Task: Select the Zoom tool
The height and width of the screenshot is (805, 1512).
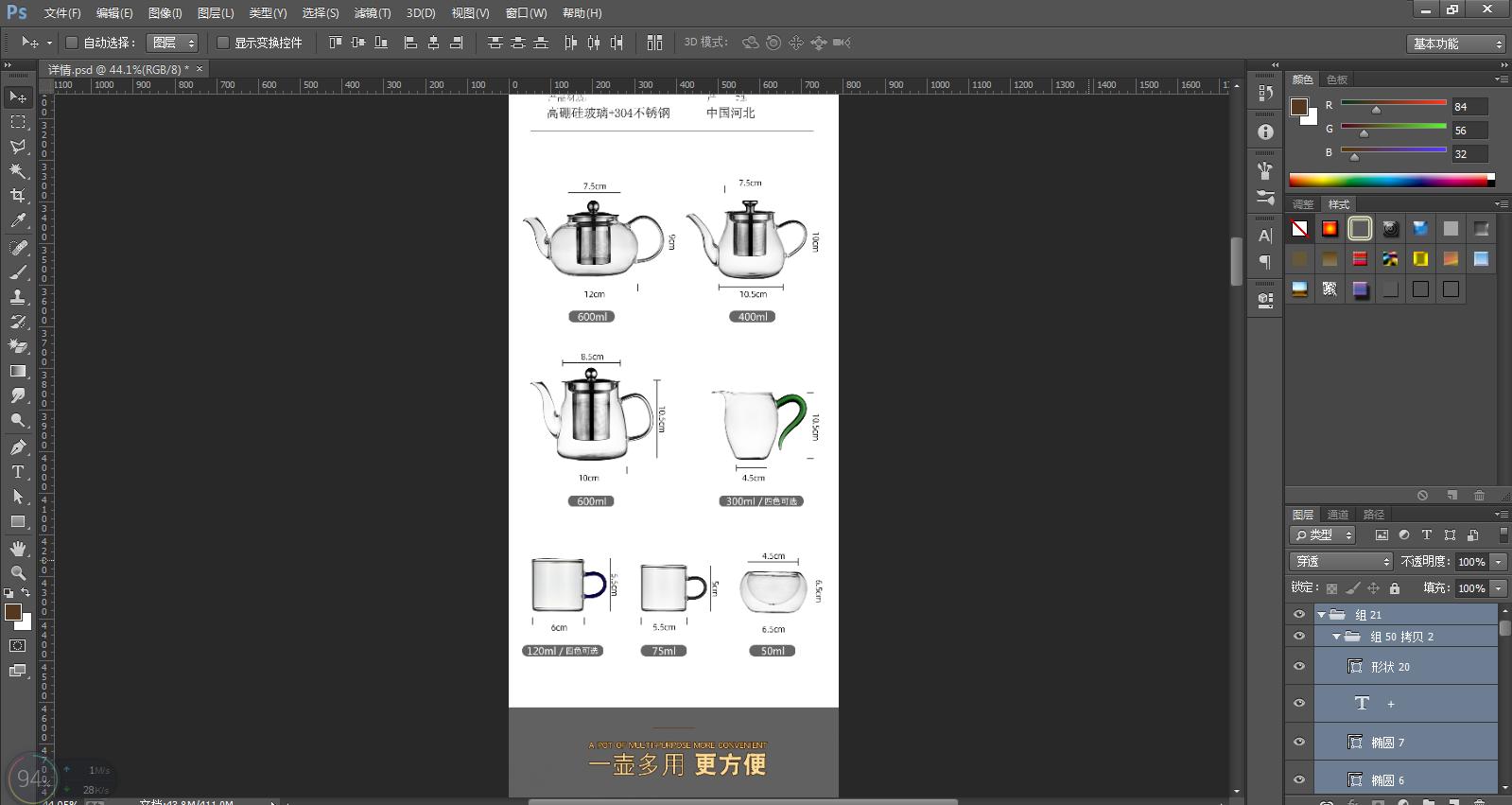Action: [x=17, y=573]
